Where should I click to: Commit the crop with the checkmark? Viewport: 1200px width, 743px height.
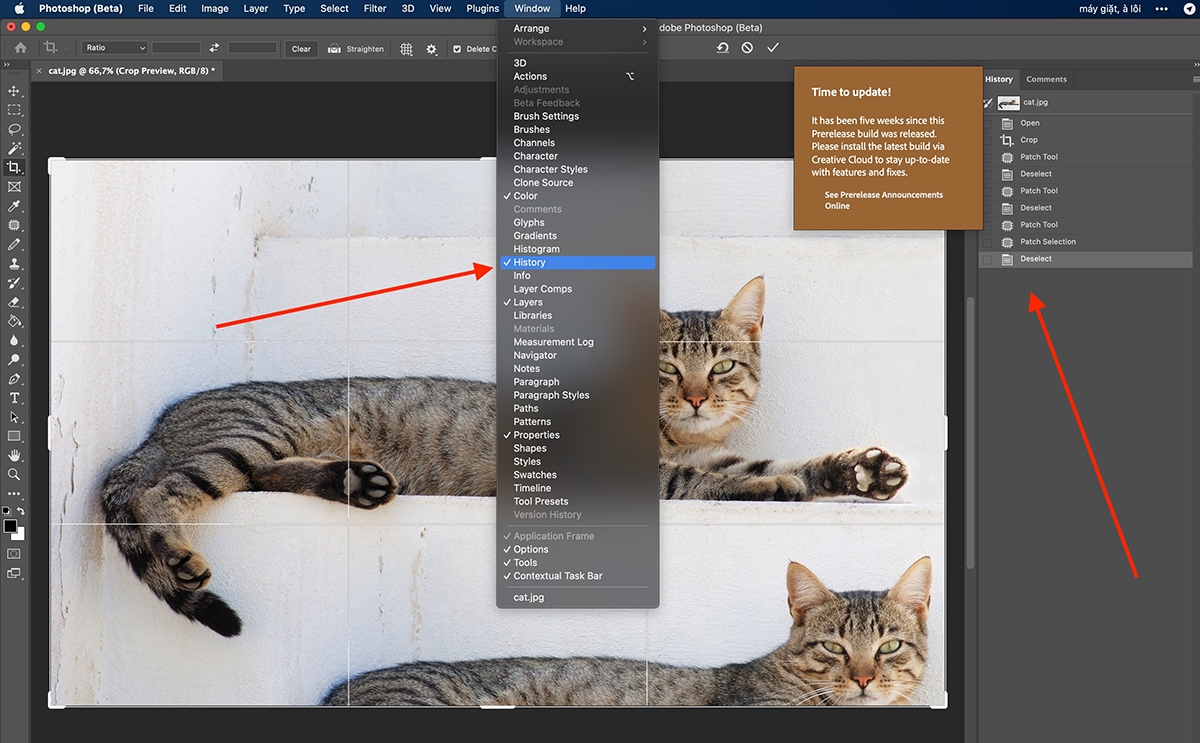coord(772,48)
